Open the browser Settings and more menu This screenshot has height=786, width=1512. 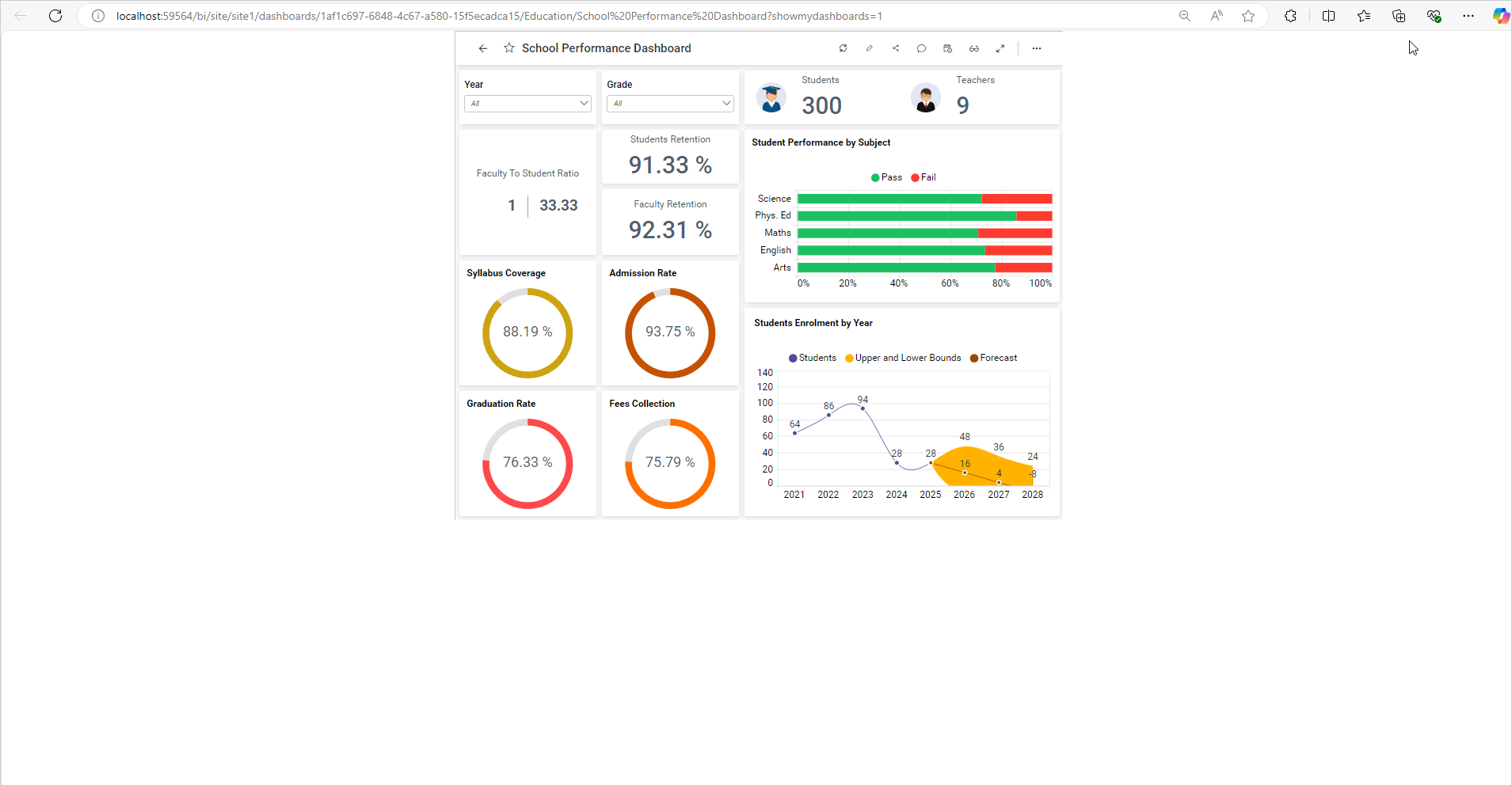(x=1468, y=16)
